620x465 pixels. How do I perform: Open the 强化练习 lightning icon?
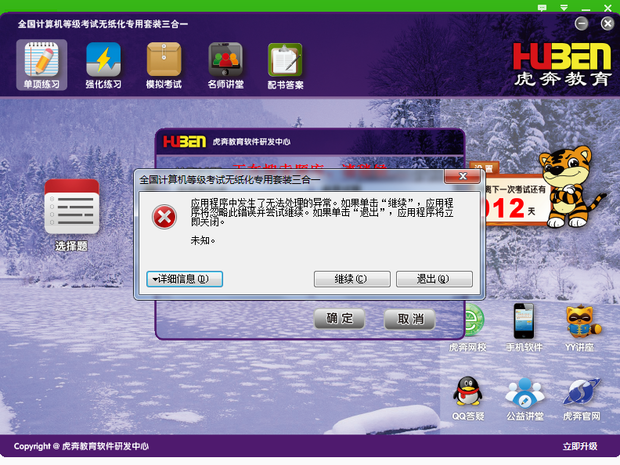tap(103, 65)
